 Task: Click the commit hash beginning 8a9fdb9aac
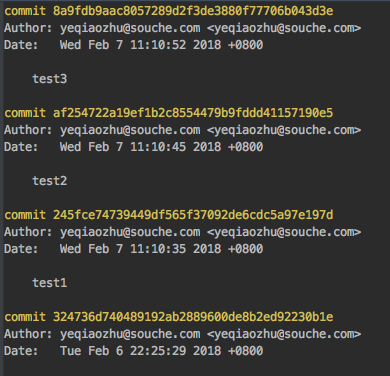coord(193,11)
